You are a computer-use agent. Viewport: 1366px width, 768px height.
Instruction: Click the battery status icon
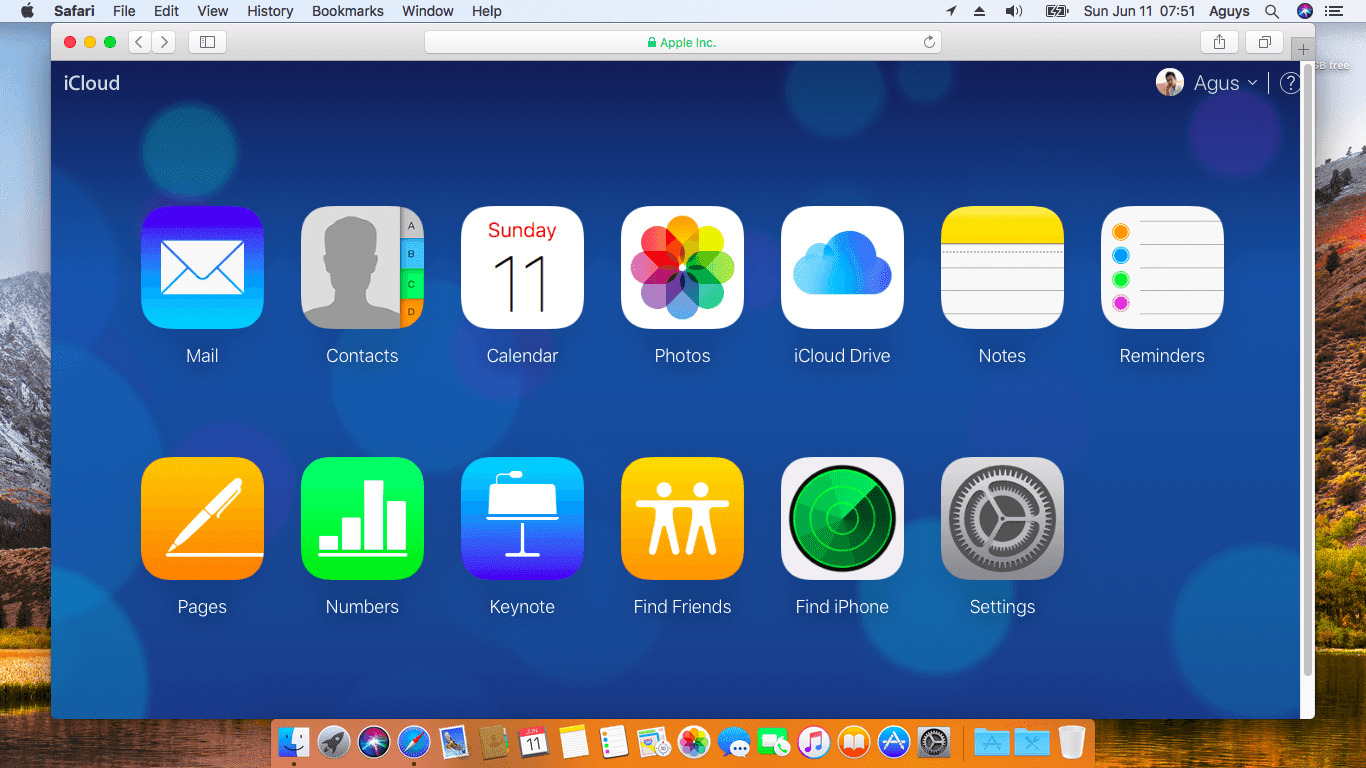coord(1057,11)
